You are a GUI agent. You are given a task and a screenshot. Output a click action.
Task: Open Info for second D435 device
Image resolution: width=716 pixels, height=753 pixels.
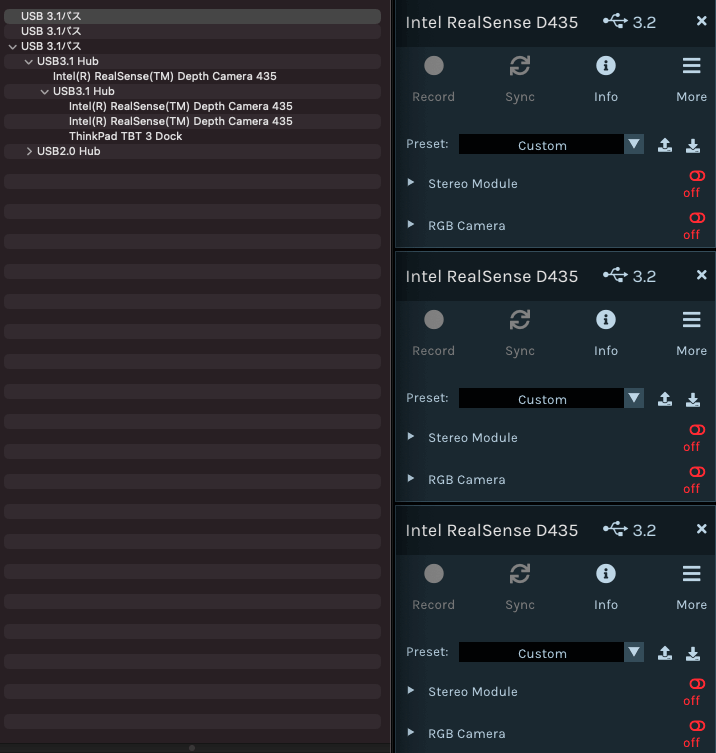pos(606,320)
